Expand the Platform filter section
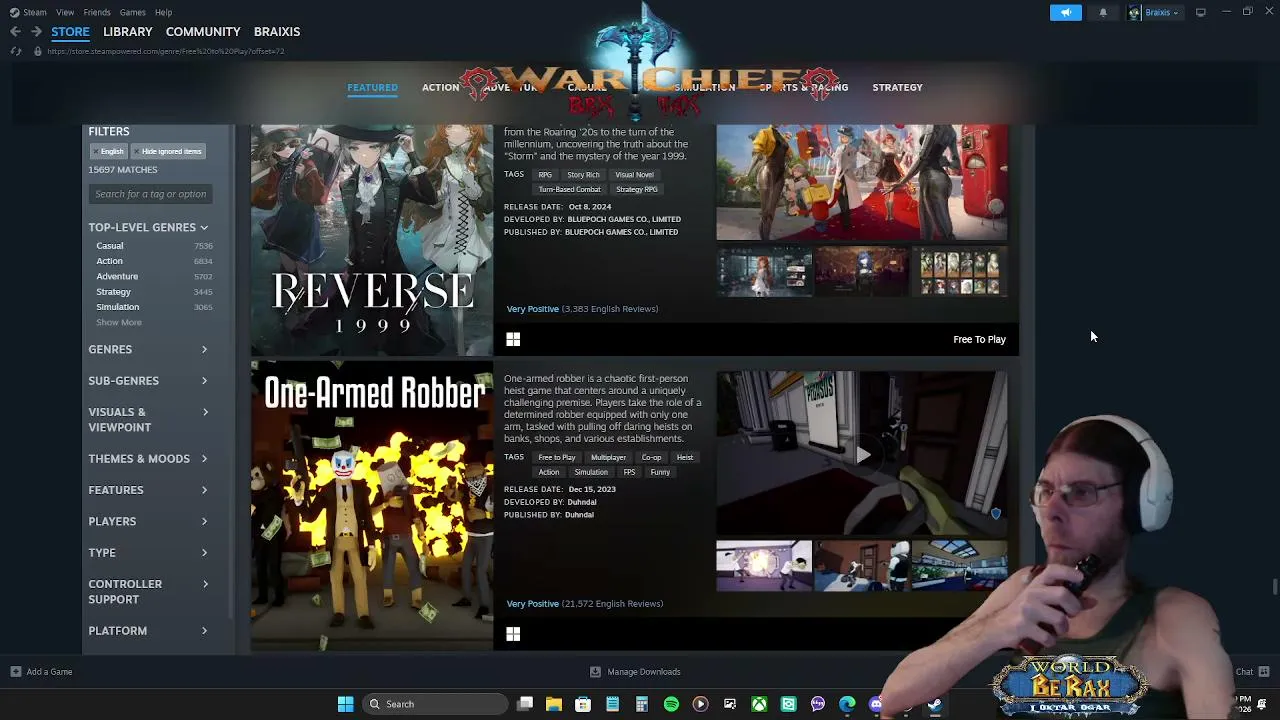Image resolution: width=1280 pixels, height=720 pixels. click(148, 631)
